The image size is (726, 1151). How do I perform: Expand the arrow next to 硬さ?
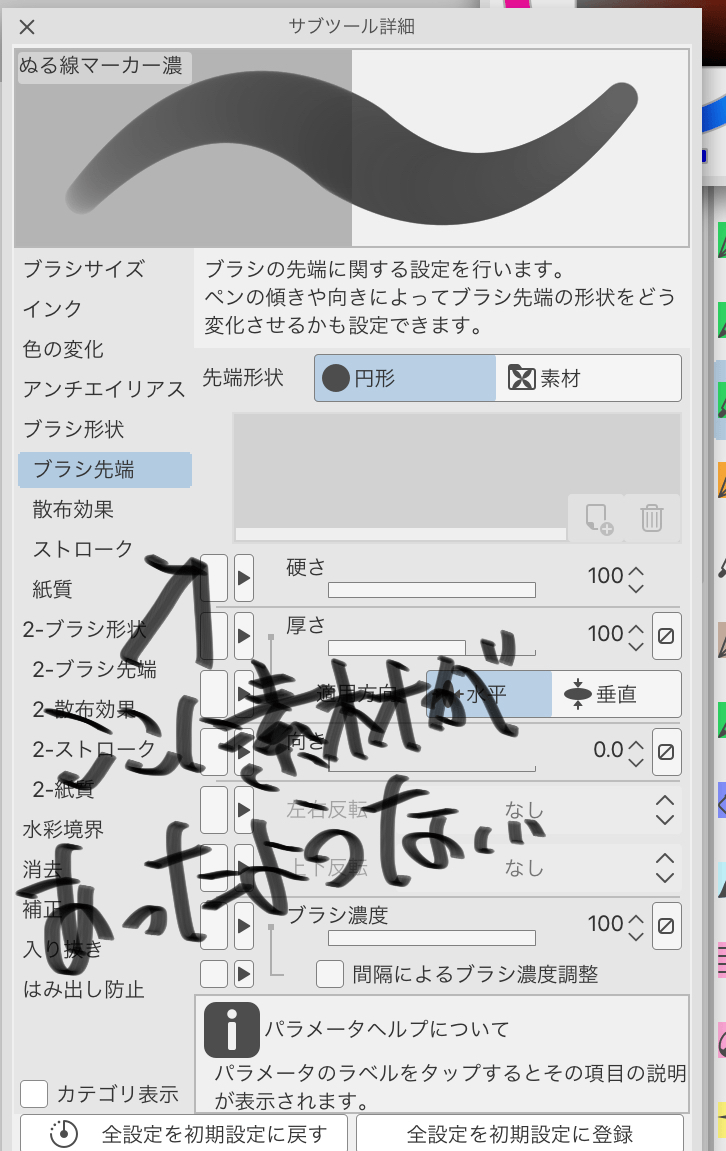244,577
